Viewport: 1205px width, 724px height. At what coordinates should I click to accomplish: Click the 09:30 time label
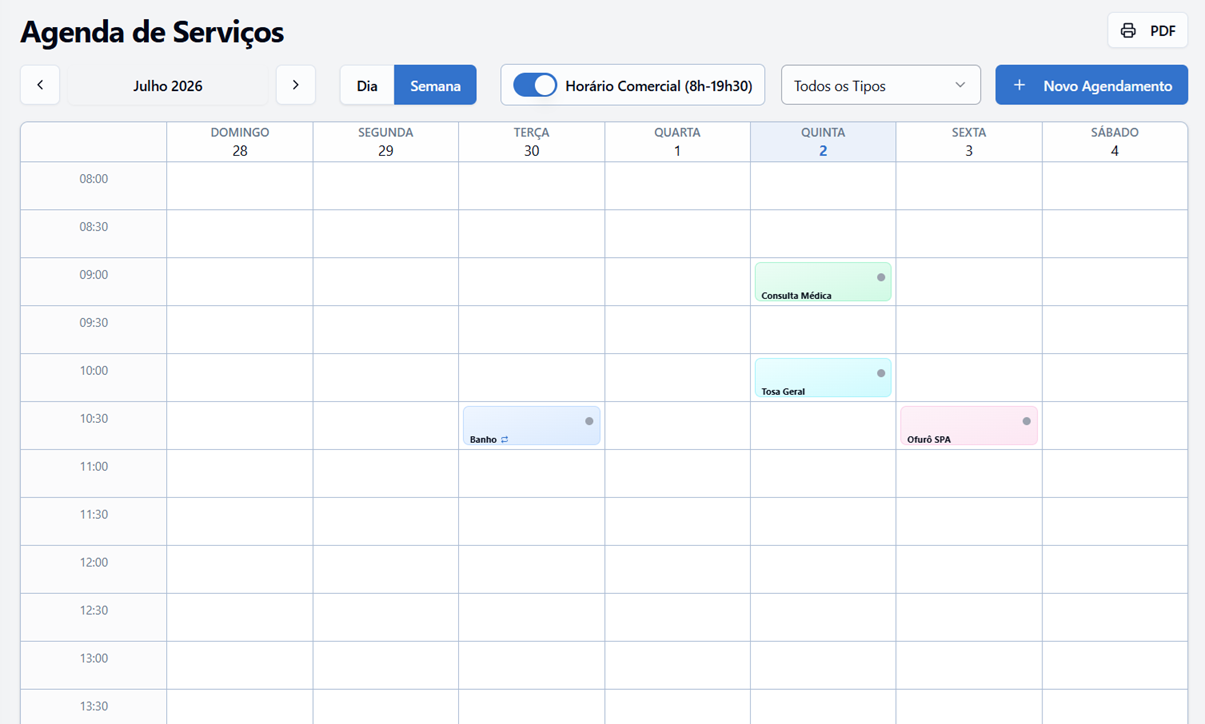click(x=94, y=323)
